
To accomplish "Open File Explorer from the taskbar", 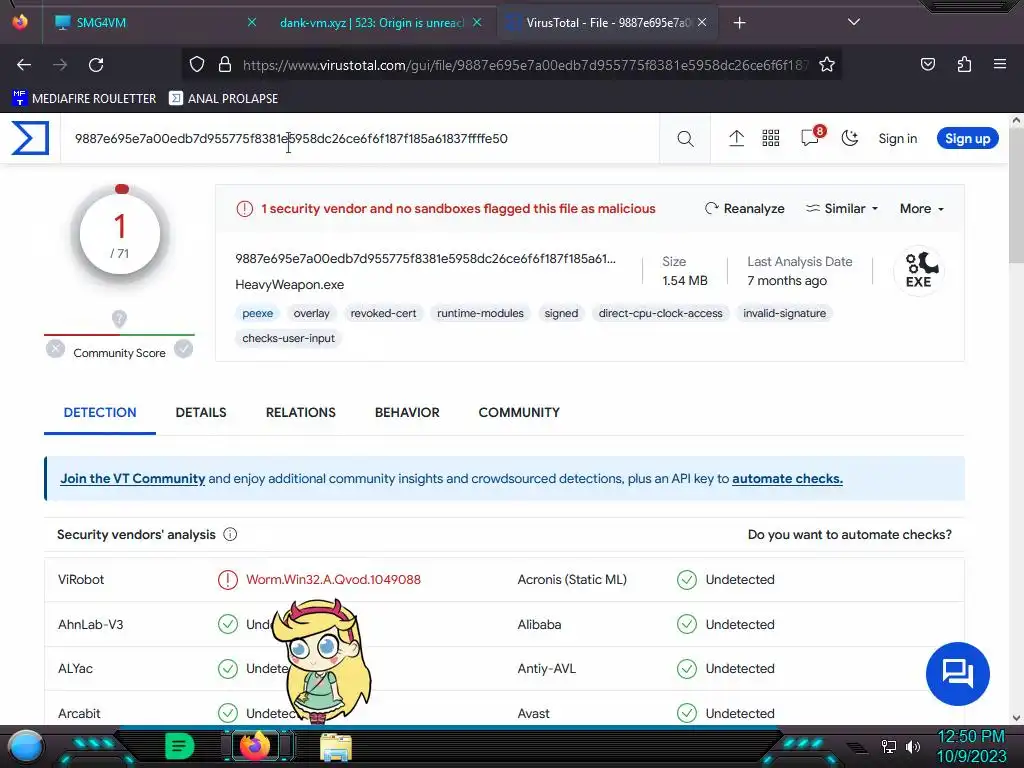I will click(336, 747).
